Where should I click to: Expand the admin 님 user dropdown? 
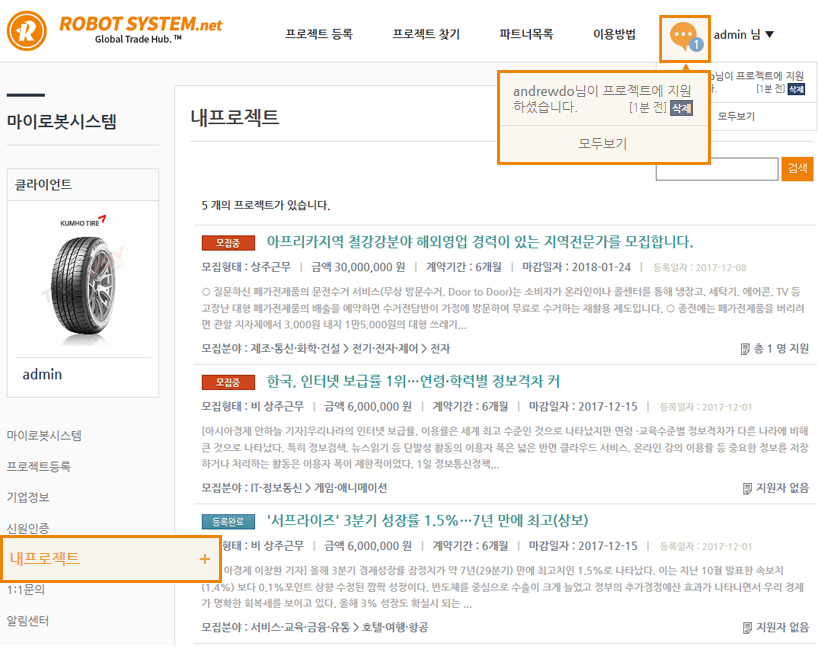pos(743,35)
